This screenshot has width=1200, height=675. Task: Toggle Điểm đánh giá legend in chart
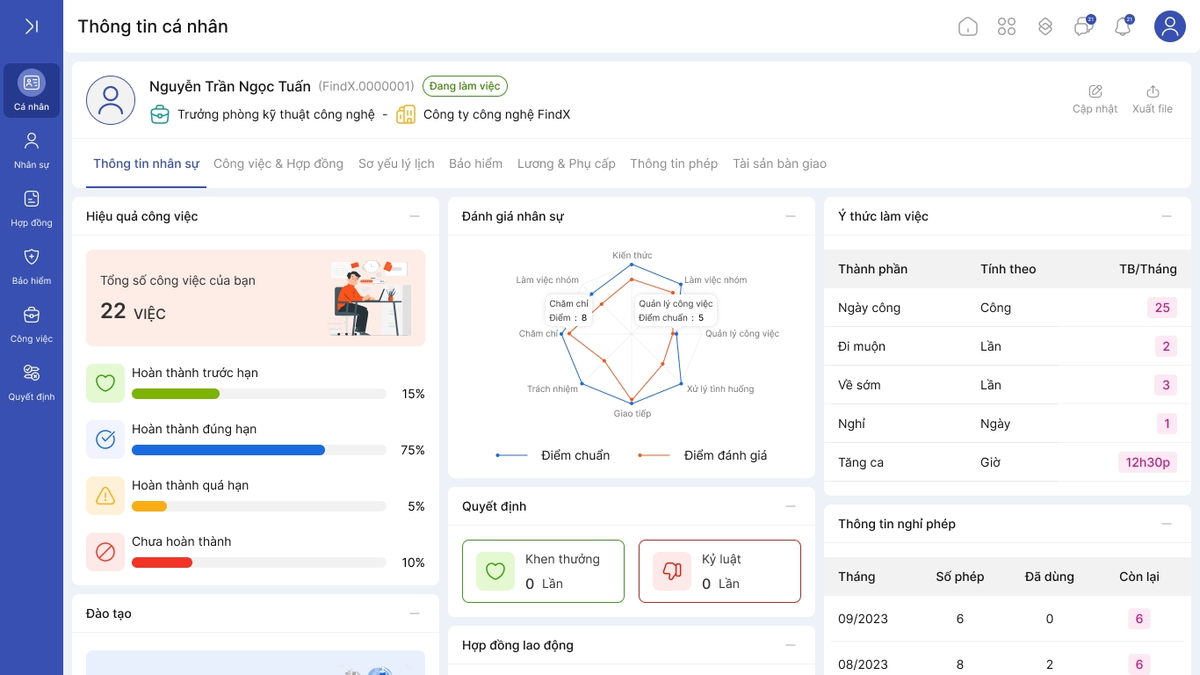[x=703, y=456]
